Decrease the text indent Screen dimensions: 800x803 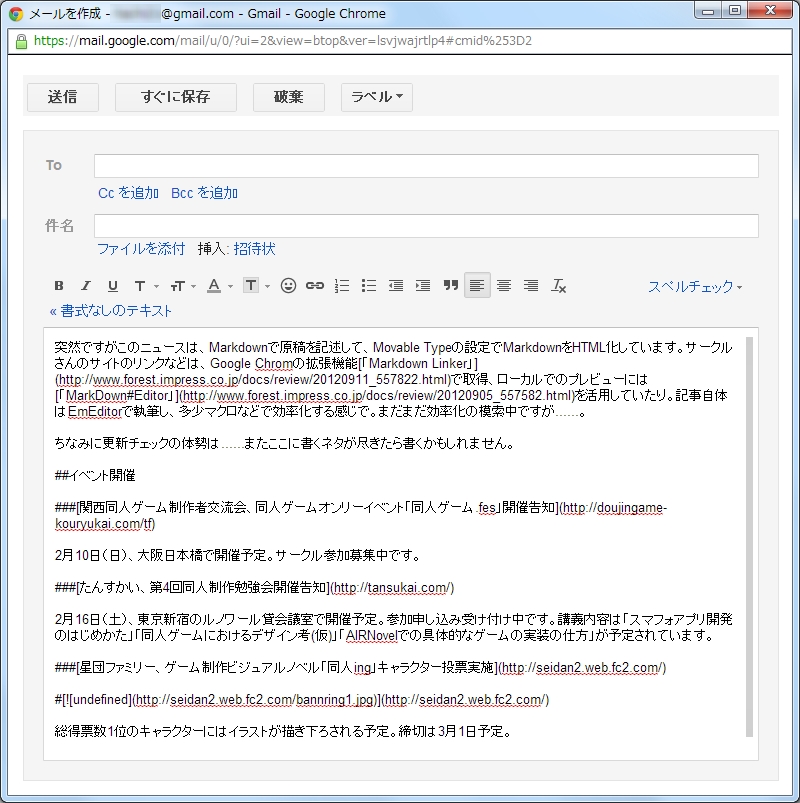(395, 285)
